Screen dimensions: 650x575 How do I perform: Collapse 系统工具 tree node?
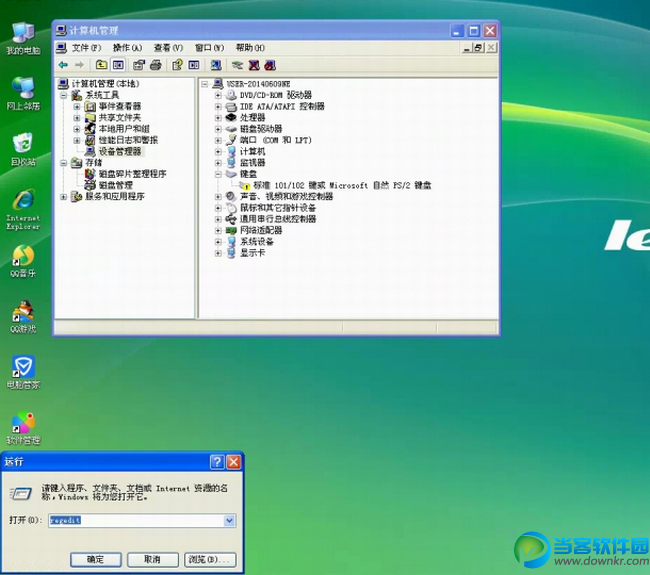(63, 95)
